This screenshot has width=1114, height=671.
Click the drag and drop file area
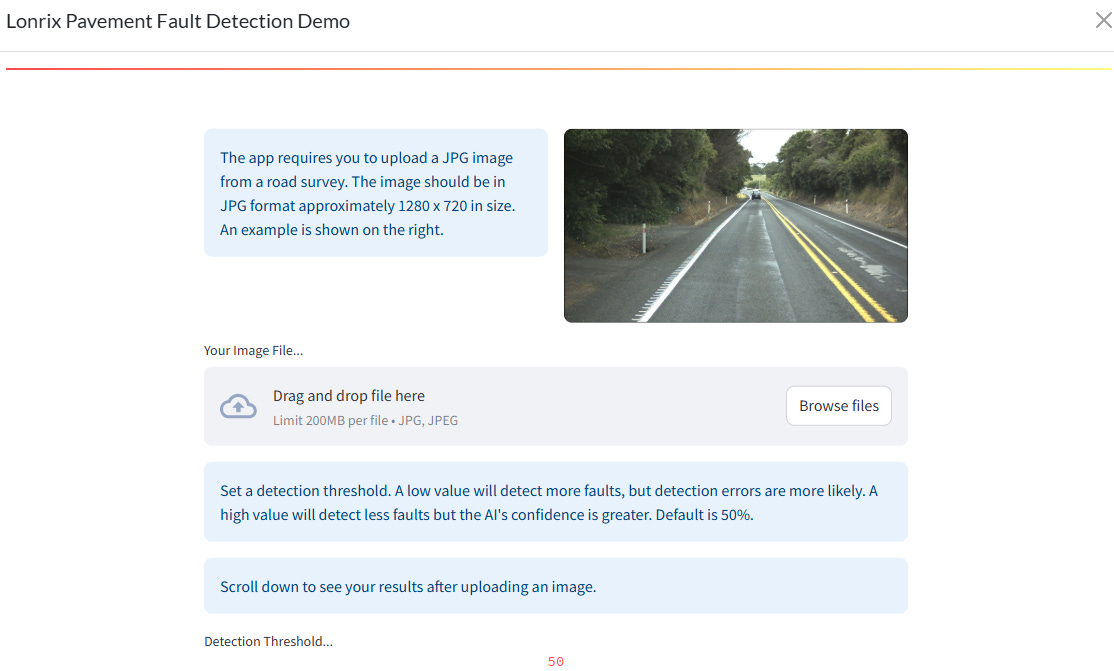tap(556, 407)
